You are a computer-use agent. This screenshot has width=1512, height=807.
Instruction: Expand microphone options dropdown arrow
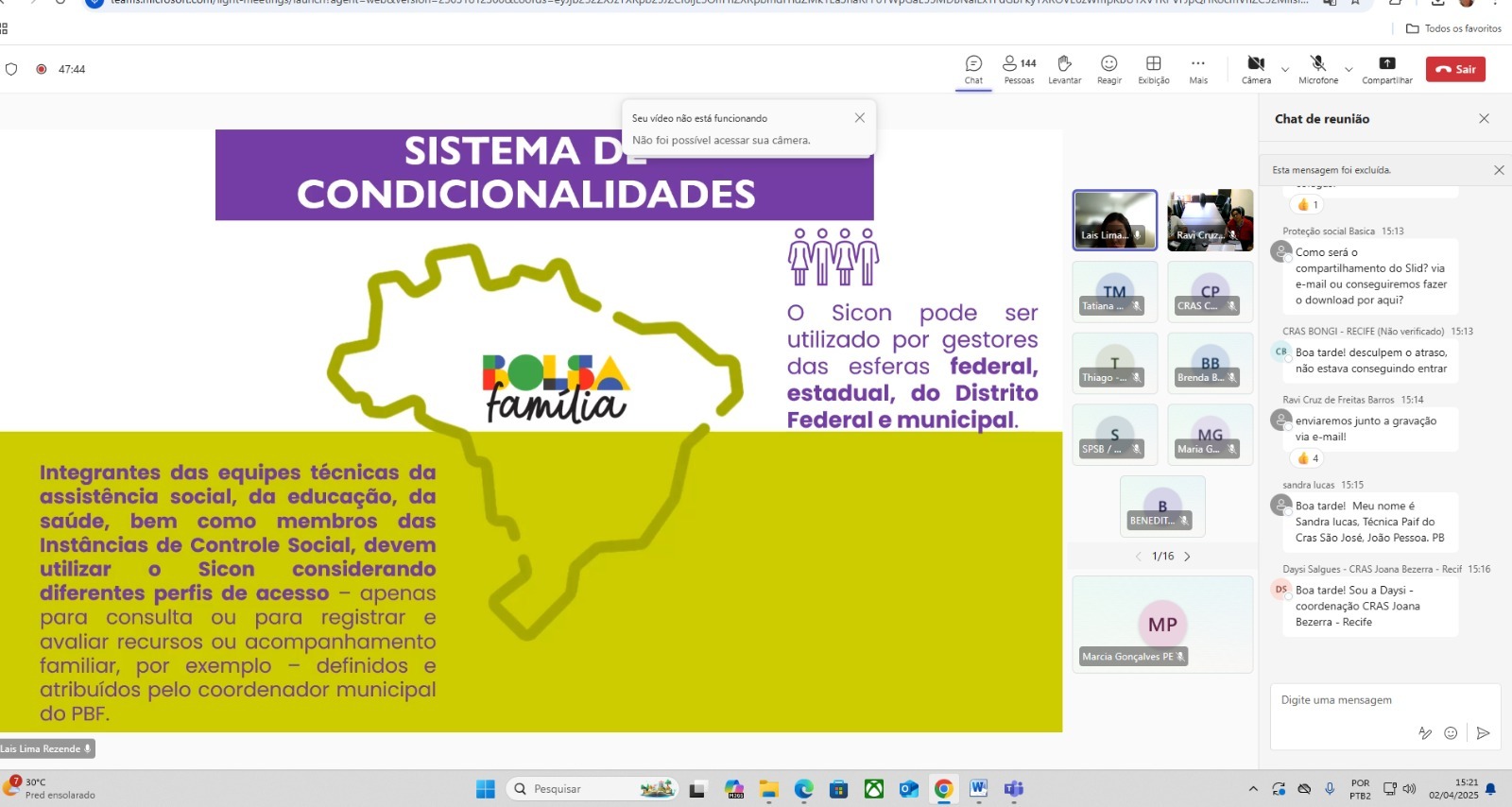tap(1349, 70)
